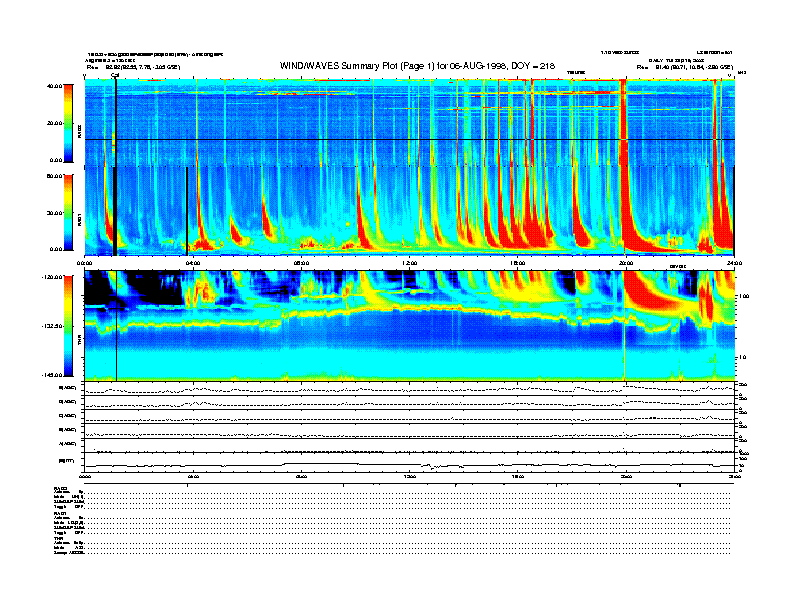Click the 24:00 label under RAD1 spectrogram
Screen dimensions: 792x612
[734, 263]
